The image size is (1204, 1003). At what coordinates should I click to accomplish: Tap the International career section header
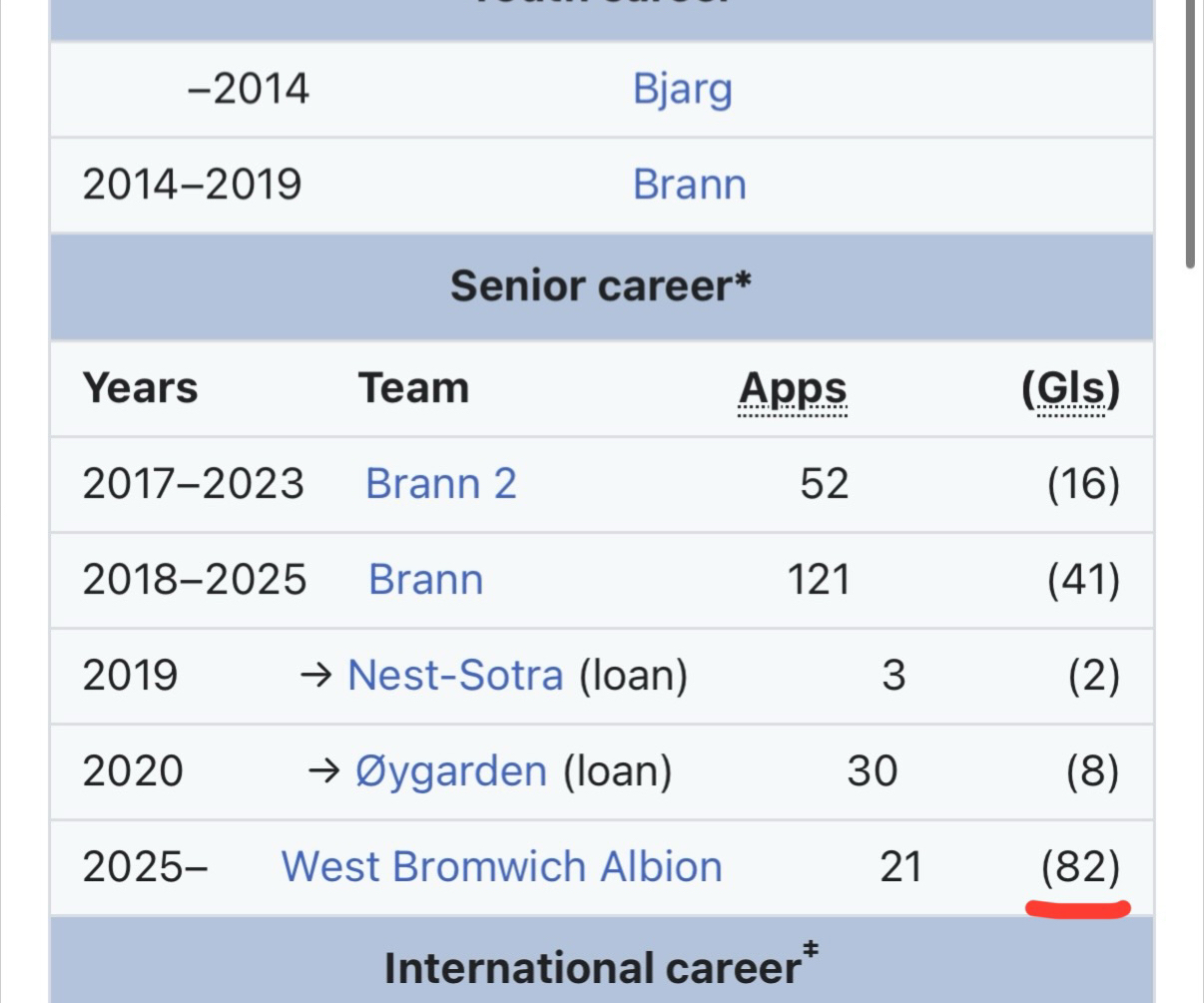tap(601, 967)
